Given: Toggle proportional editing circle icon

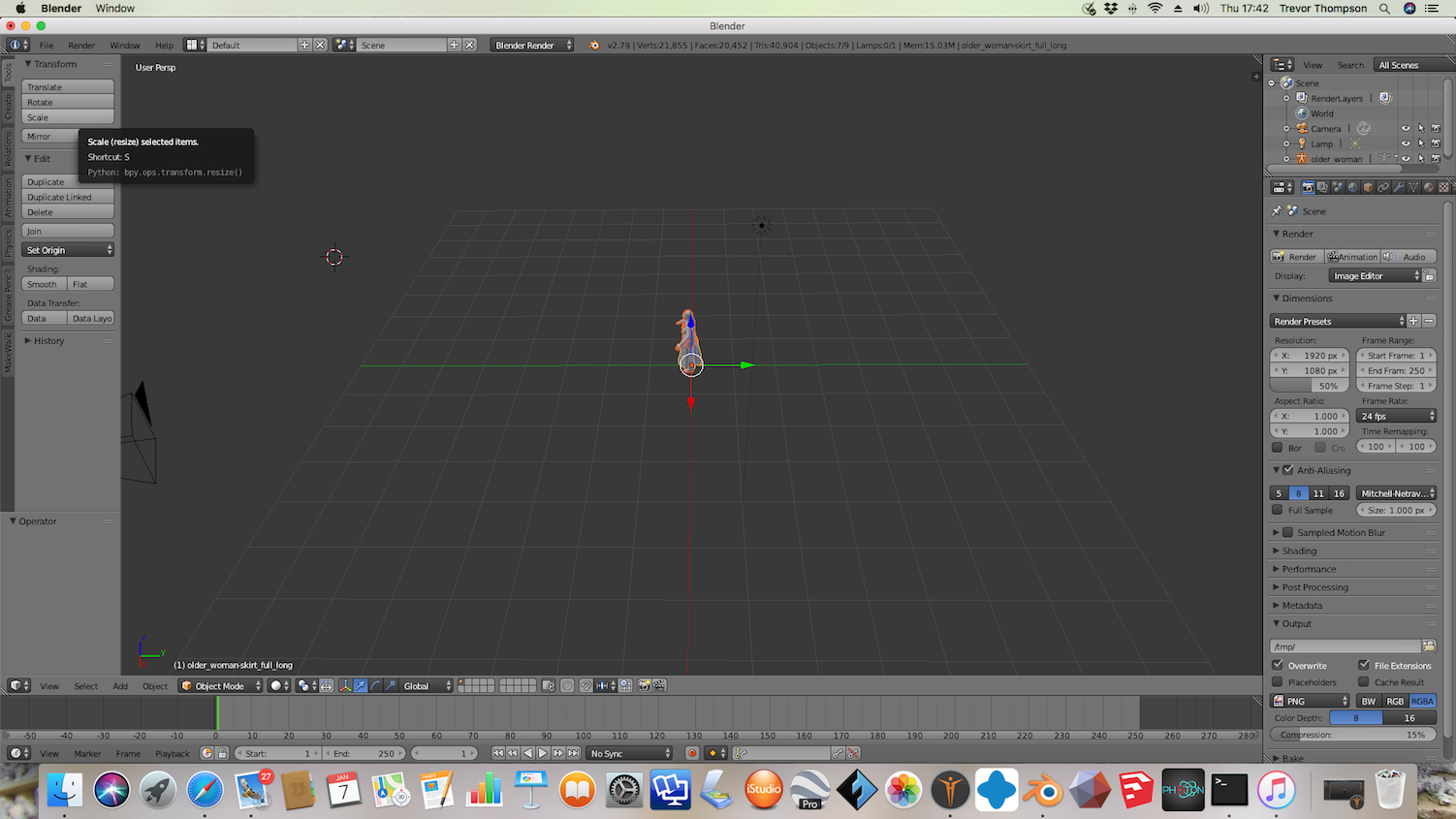Looking at the screenshot, I should coord(567,685).
